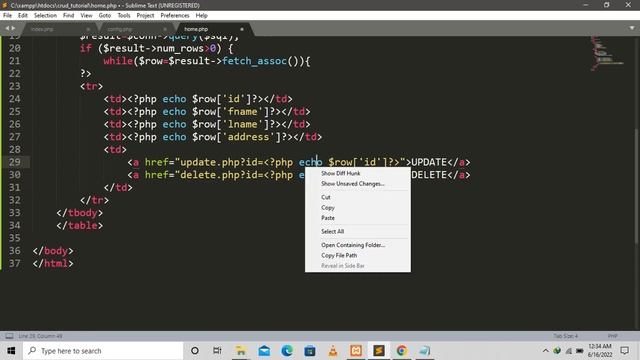Open the Goto menu
The width and height of the screenshot is (640, 360).
(x=104, y=16)
